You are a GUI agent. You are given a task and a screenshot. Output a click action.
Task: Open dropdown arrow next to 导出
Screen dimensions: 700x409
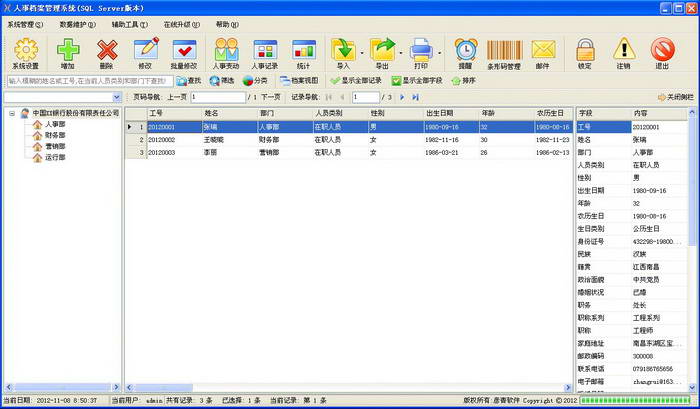pyautogui.click(x=400, y=53)
